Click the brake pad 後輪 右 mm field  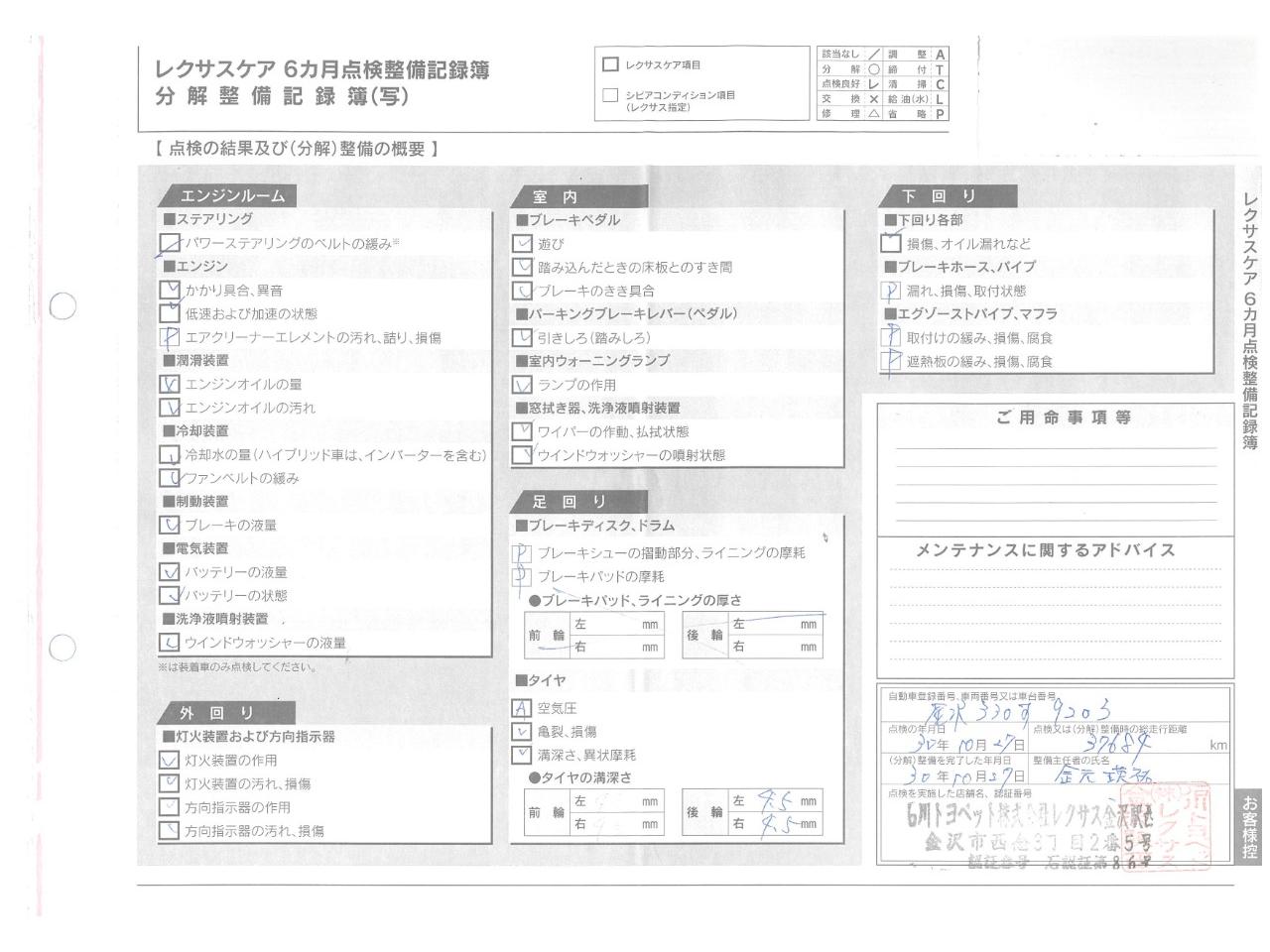pos(775,647)
